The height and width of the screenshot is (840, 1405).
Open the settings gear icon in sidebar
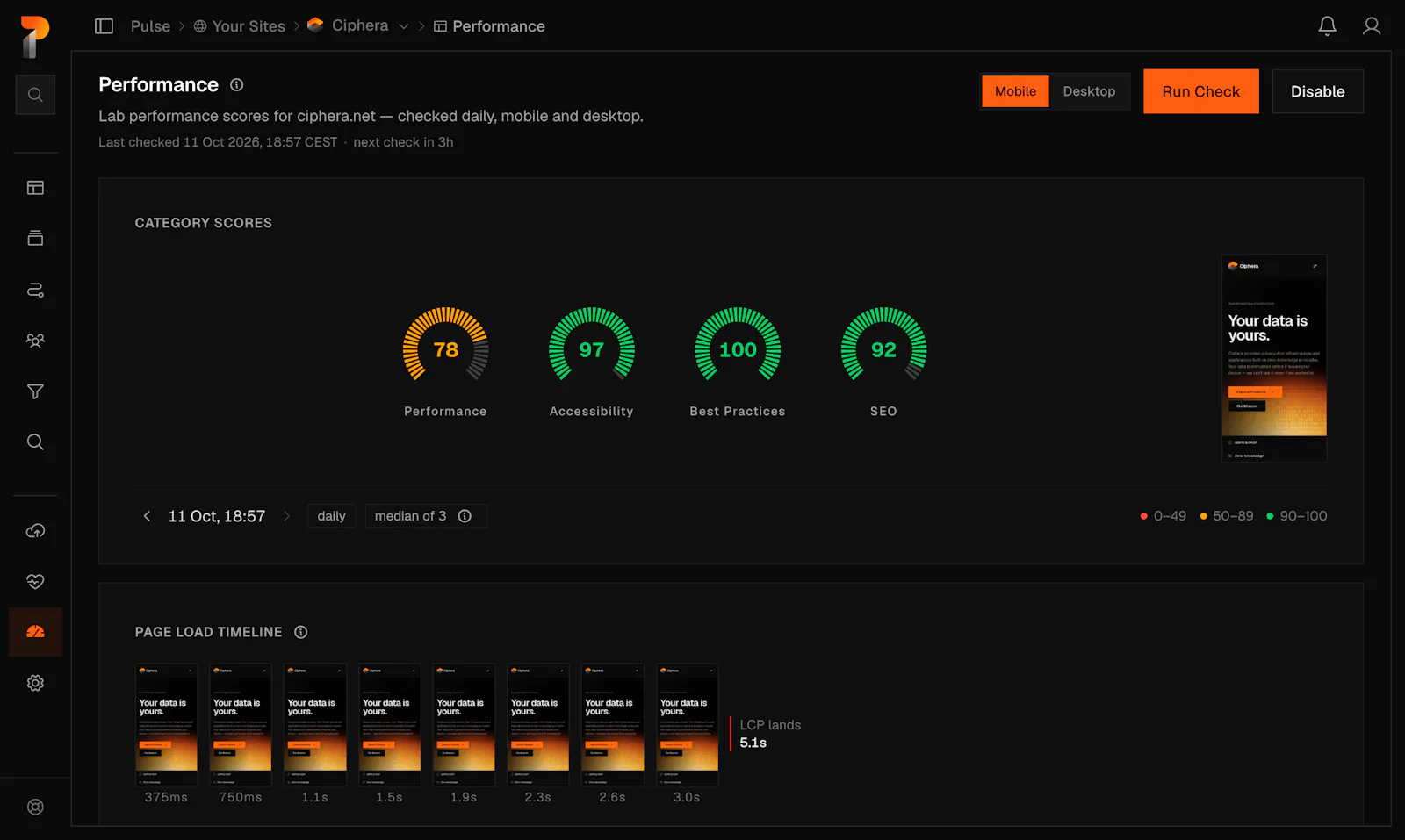click(35, 683)
